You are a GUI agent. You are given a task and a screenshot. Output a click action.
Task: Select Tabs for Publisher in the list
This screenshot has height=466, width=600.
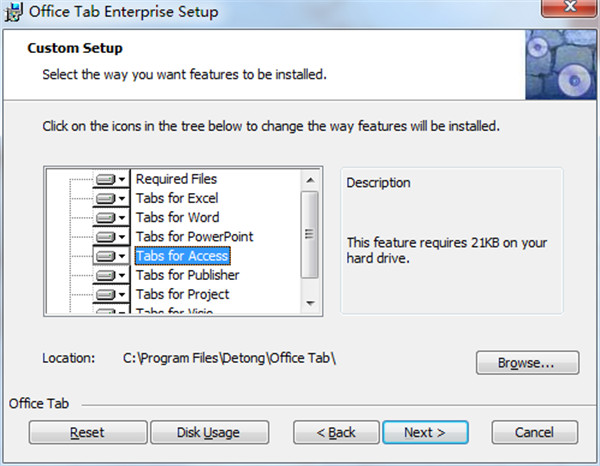tap(187, 275)
